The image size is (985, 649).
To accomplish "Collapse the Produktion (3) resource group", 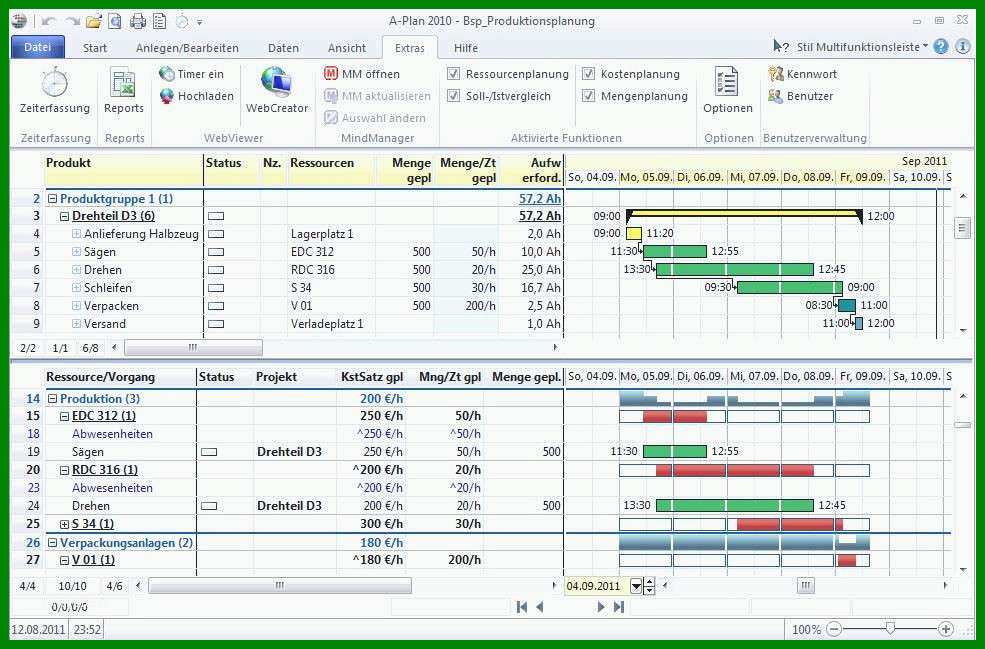I will [53, 399].
